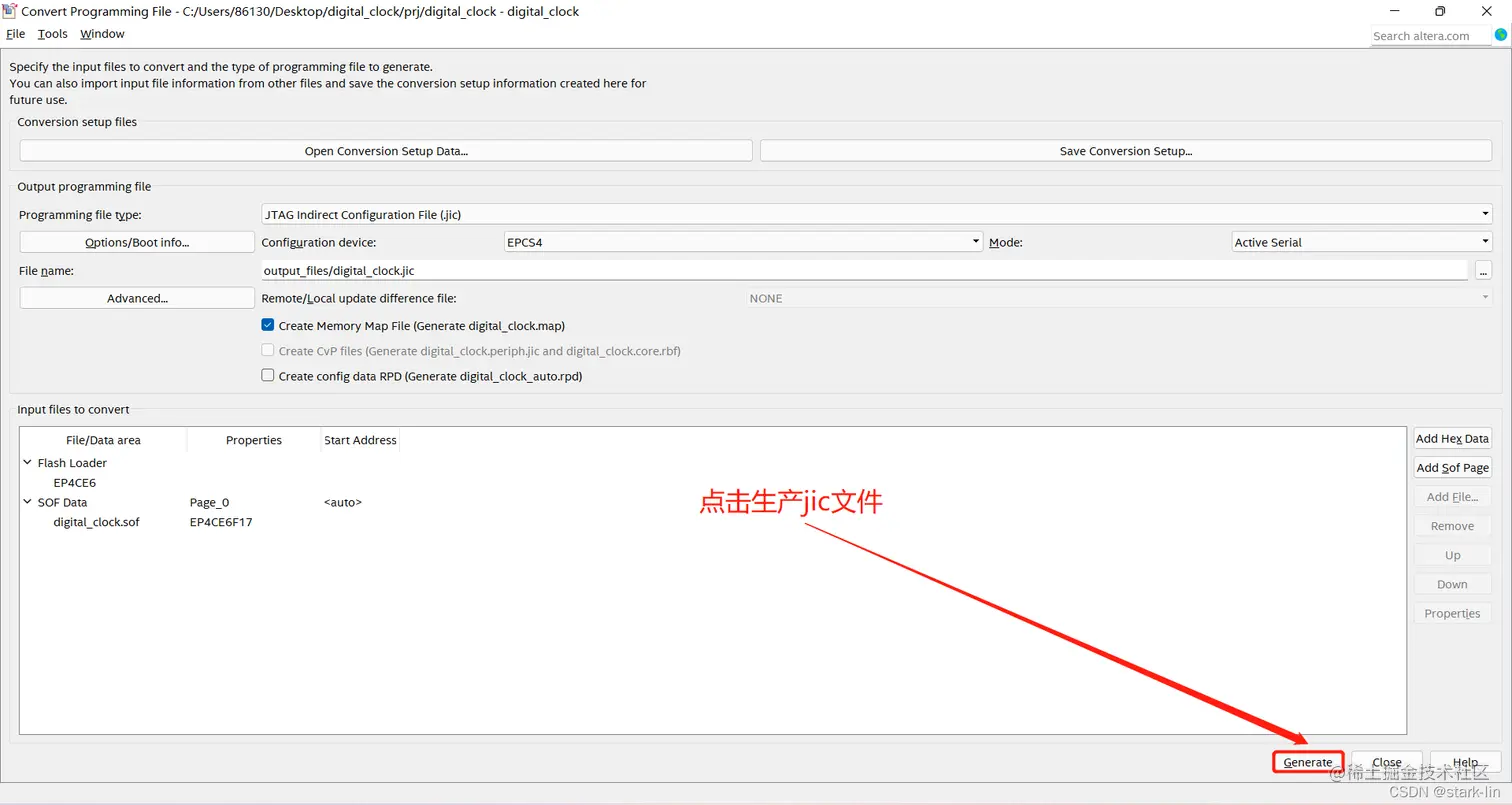Click the Start Address column header
The height and width of the screenshot is (805, 1512).
[x=360, y=440]
